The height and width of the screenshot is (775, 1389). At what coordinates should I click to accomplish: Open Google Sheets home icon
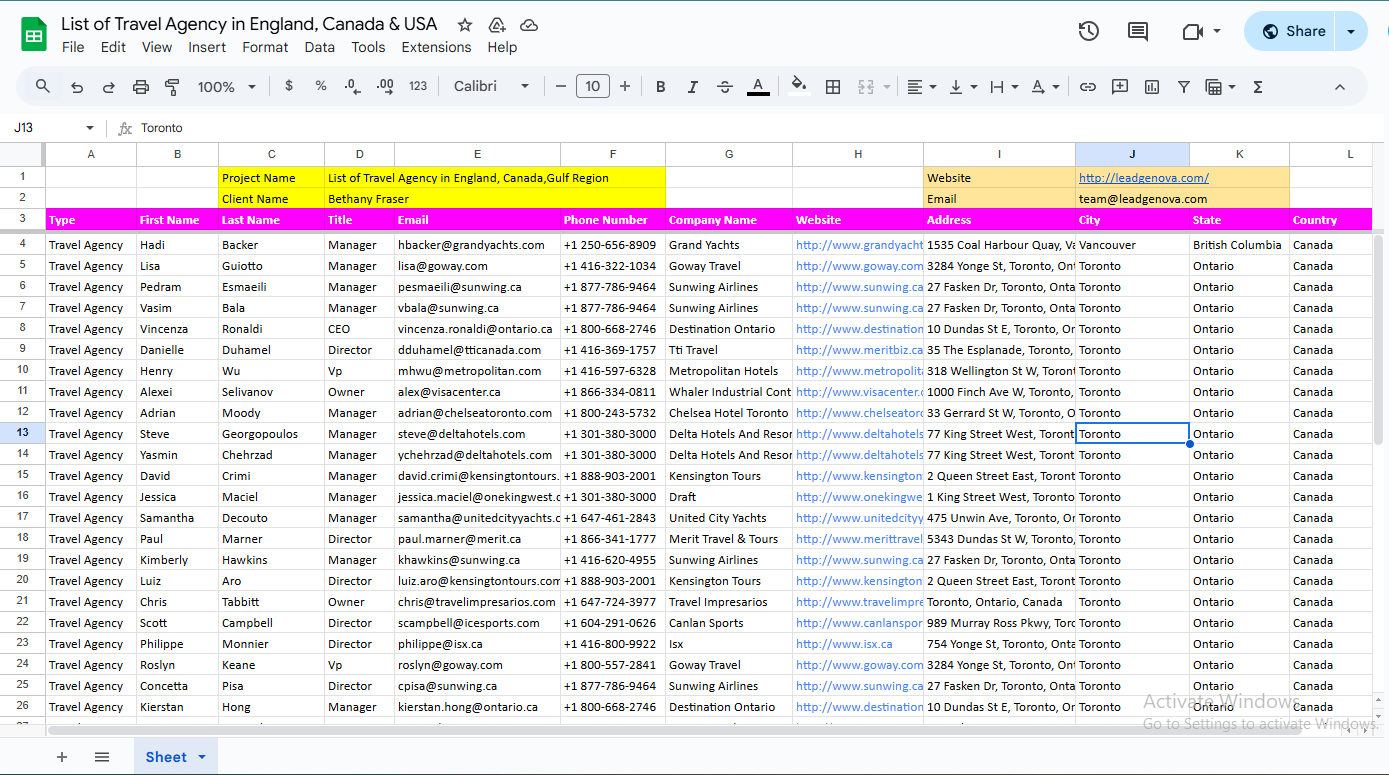(35, 34)
